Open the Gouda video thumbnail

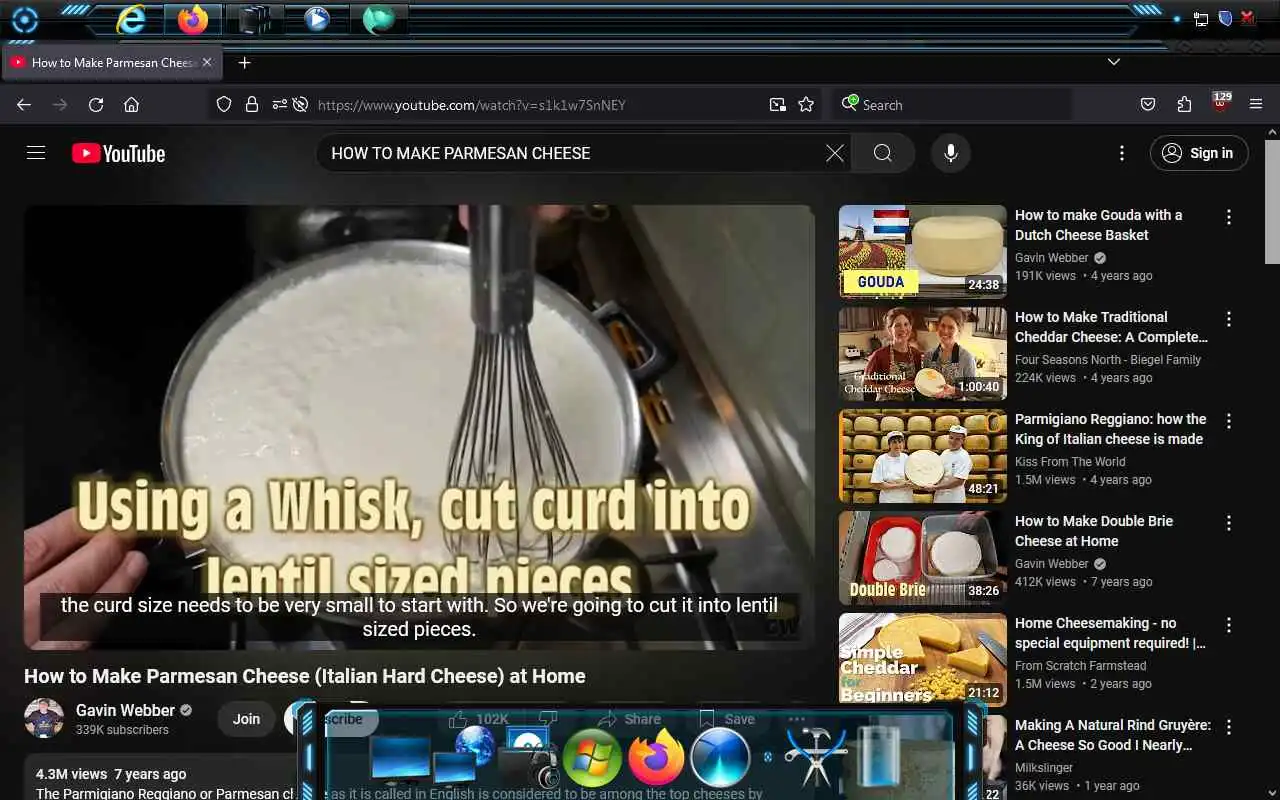tap(922, 252)
